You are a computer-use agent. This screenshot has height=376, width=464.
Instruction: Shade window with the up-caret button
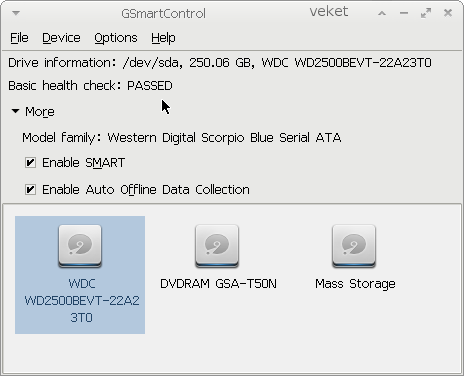point(382,13)
